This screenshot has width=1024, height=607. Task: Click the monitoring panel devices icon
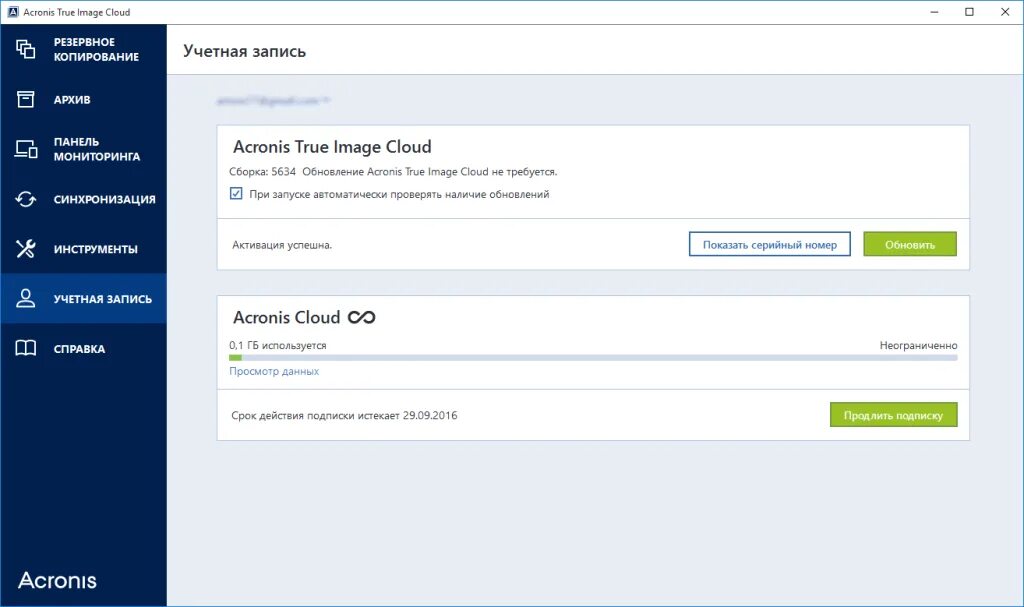point(26,149)
